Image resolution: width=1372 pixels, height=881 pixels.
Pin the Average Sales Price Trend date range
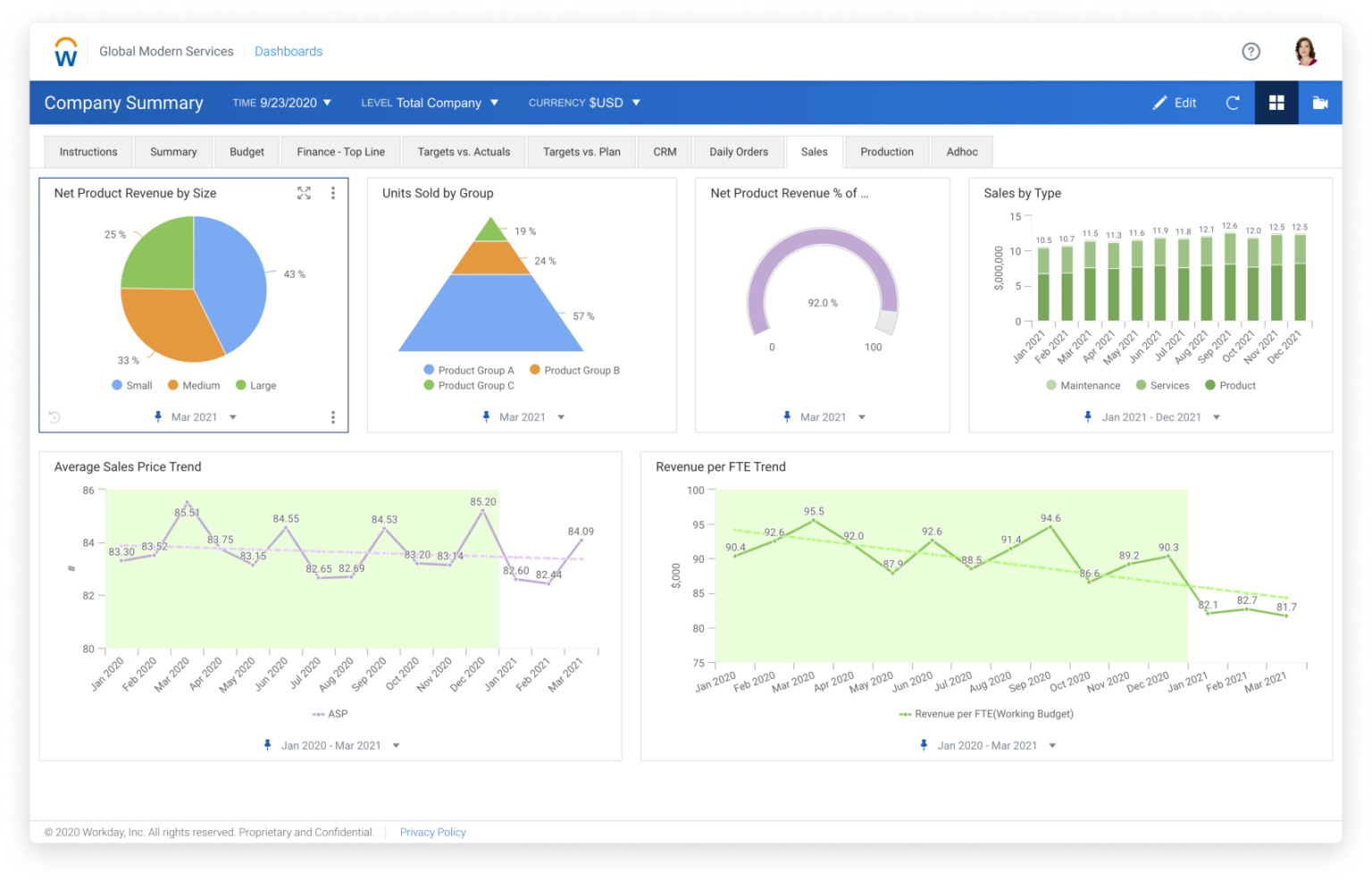(x=267, y=744)
